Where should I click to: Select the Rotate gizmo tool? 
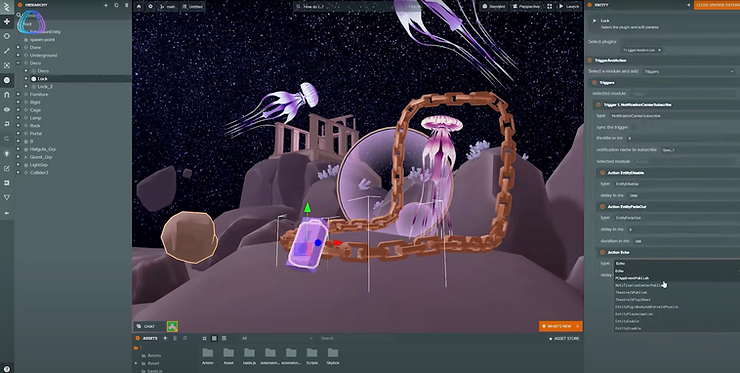pyautogui.click(x=7, y=36)
